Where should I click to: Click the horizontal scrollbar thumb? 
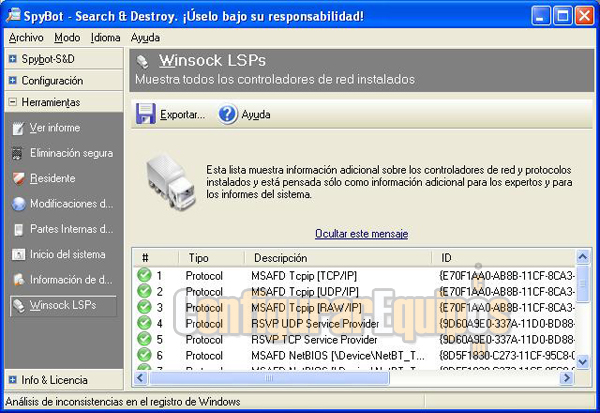click(269, 378)
